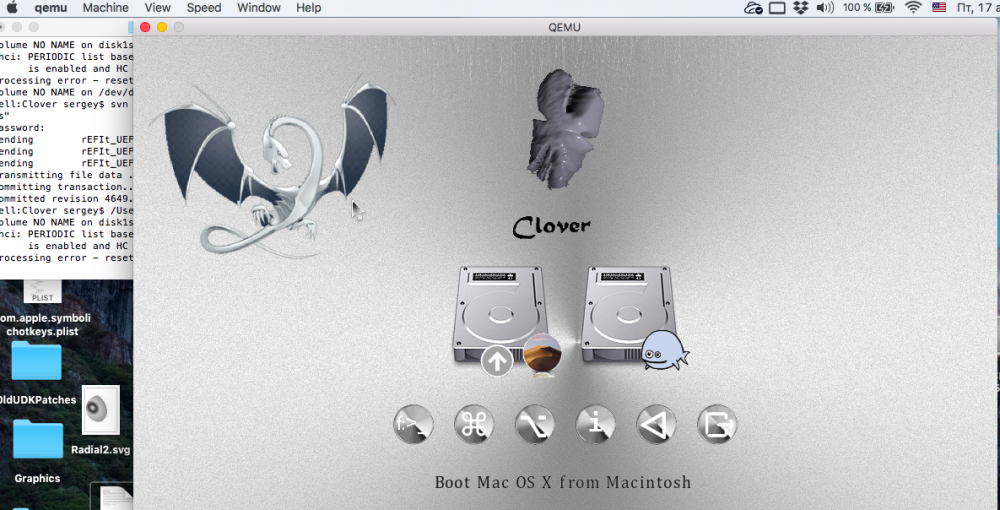Viewport: 1000px width, 510px height.
Task: Click the up-arrow badge on first drive
Action: click(497, 361)
